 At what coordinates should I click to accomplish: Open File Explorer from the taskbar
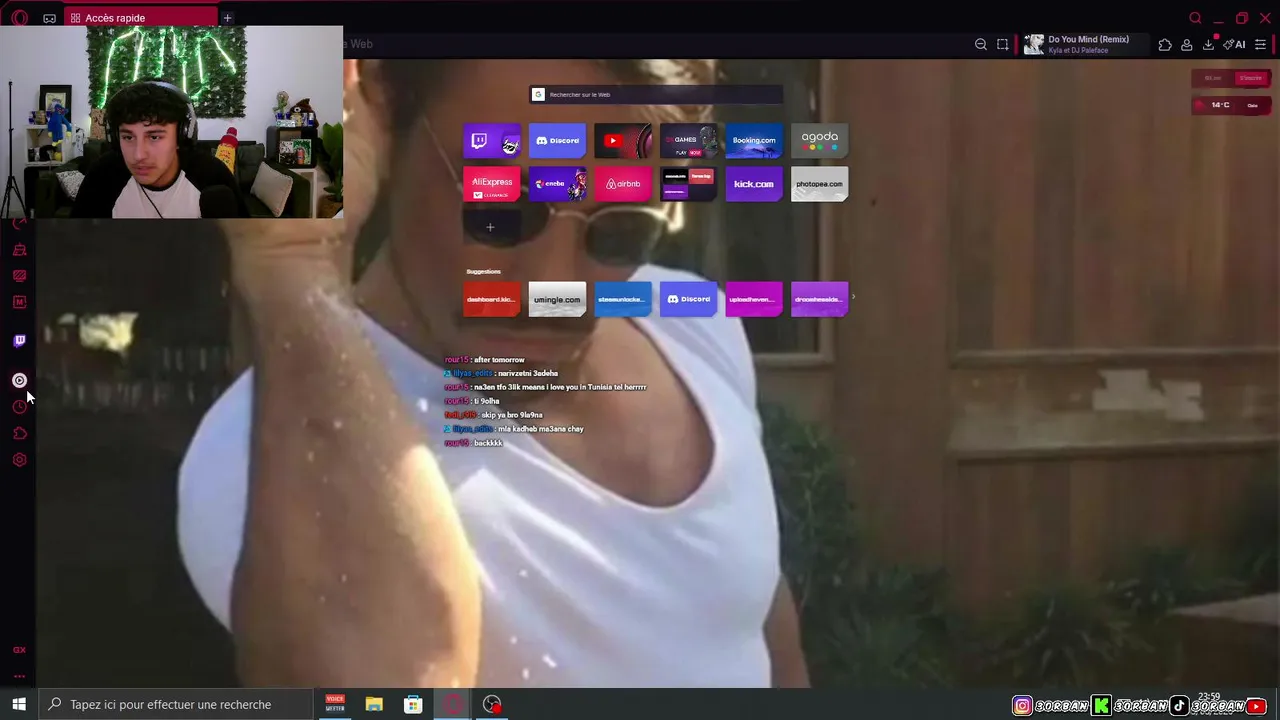[374, 704]
